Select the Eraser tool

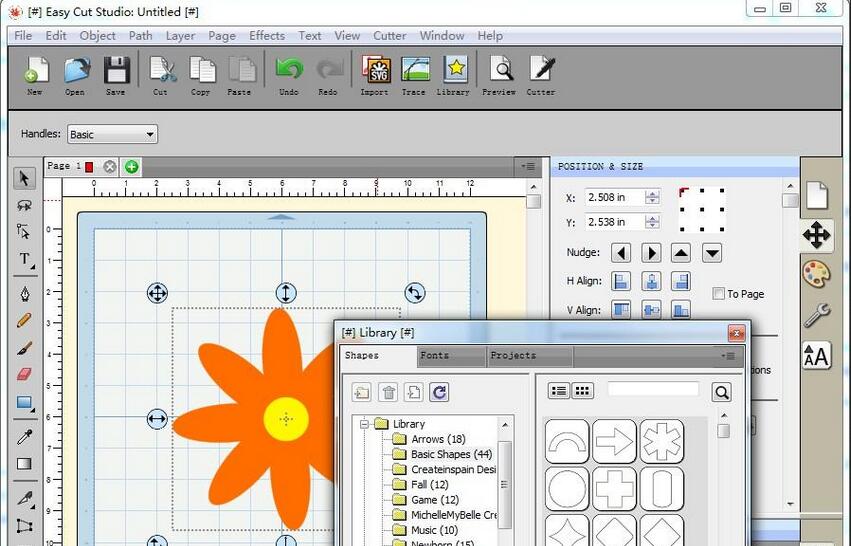pos(24,374)
